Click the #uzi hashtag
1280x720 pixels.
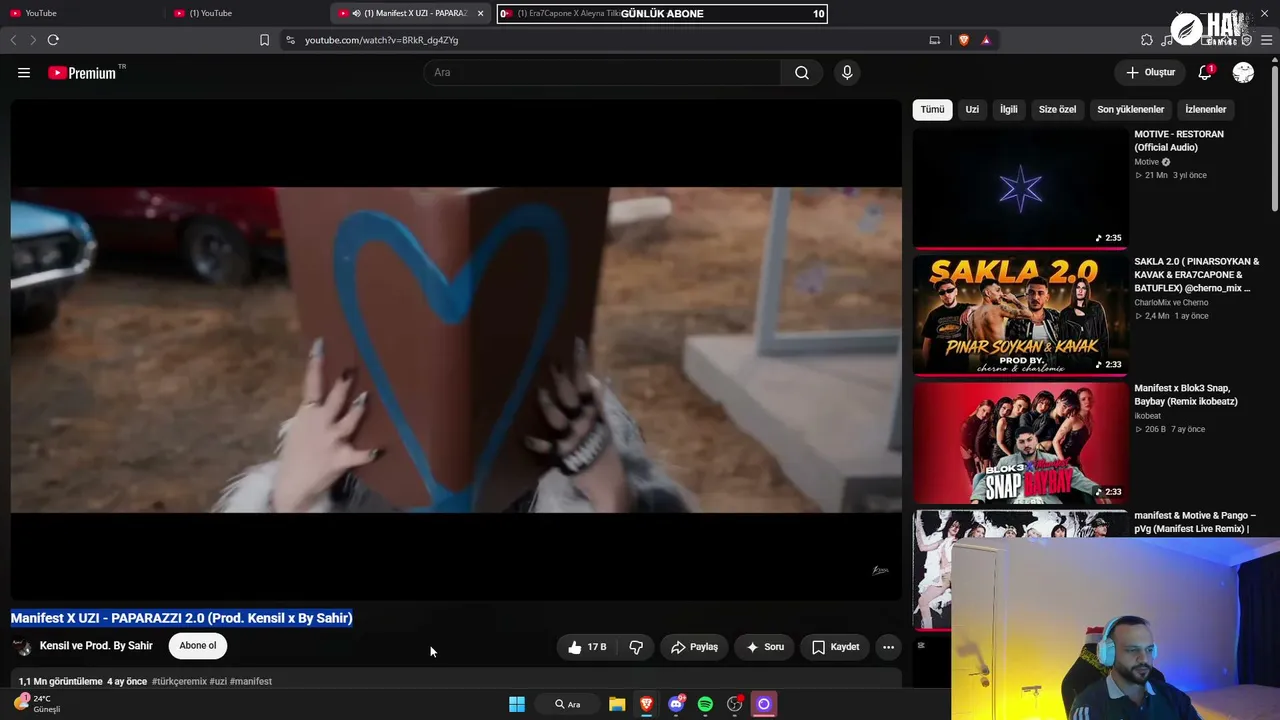pyautogui.click(x=218, y=681)
